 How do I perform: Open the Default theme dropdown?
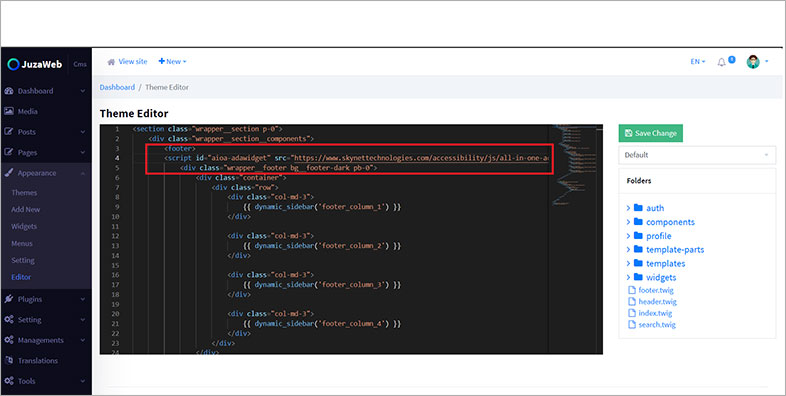click(x=697, y=155)
